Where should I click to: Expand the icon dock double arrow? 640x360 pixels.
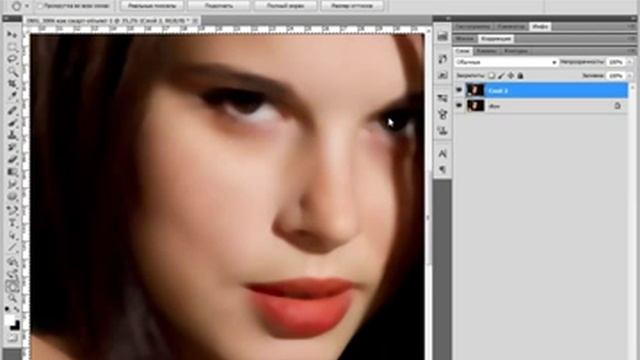(x=447, y=18)
